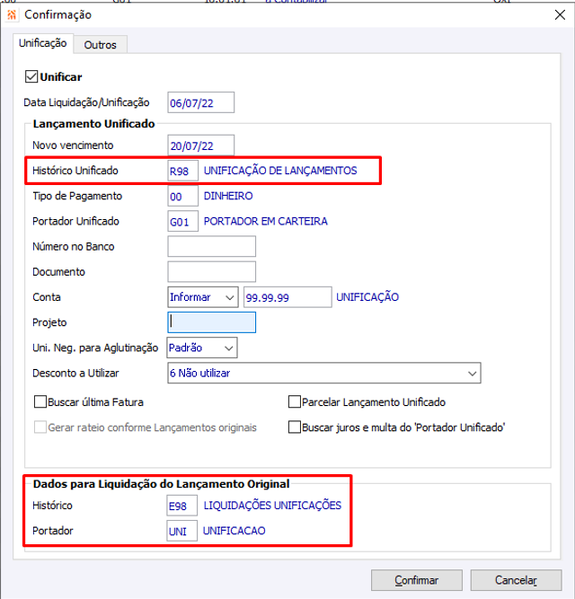The image size is (575, 599).
Task: Click liquidation Histórico code field E98
Action: pyautogui.click(x=182, y=505)
